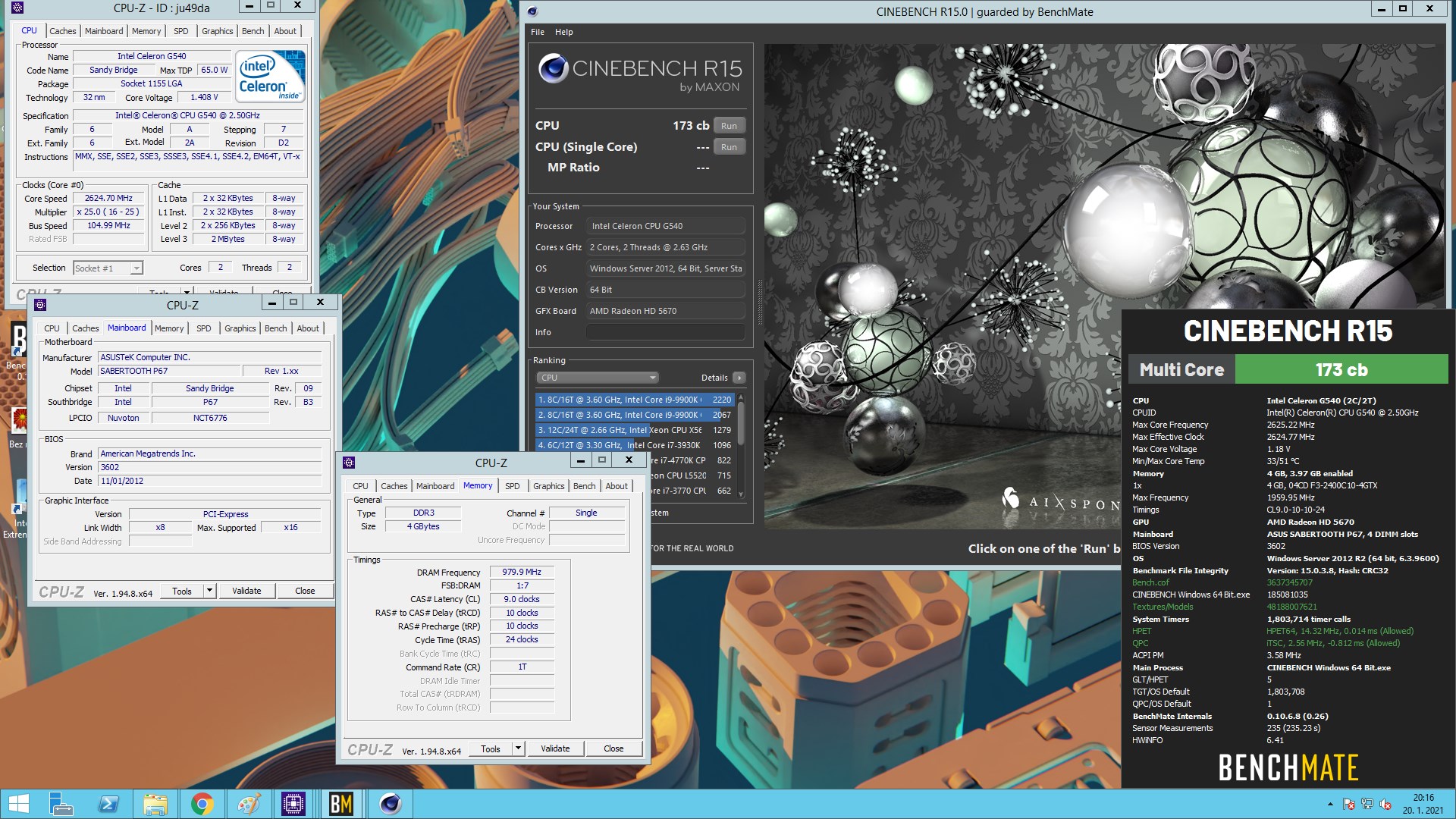Show hidden tray icons arrow
This screenshot has width=1456, height=819.
coord(1330,804)
